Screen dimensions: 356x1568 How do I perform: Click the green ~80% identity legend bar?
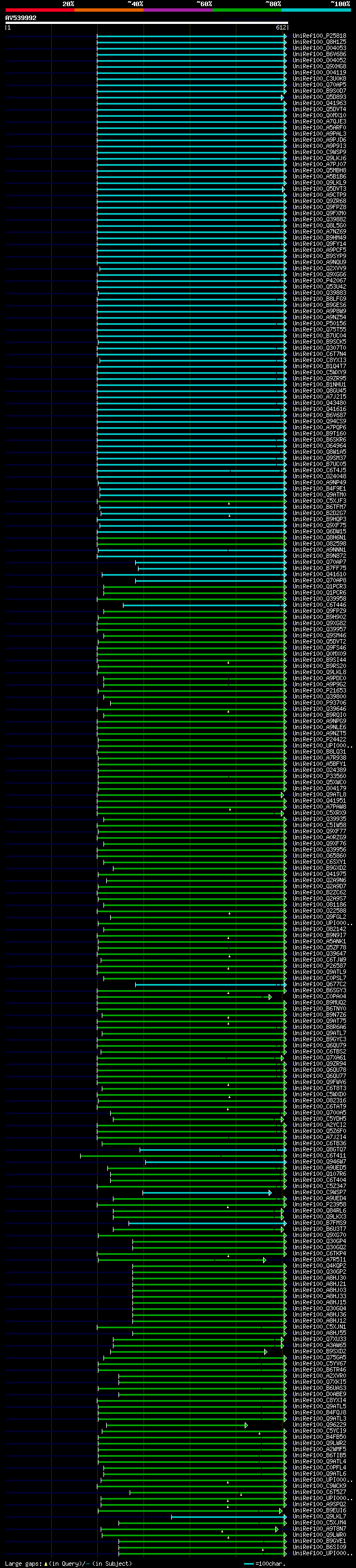pos(247,11)
